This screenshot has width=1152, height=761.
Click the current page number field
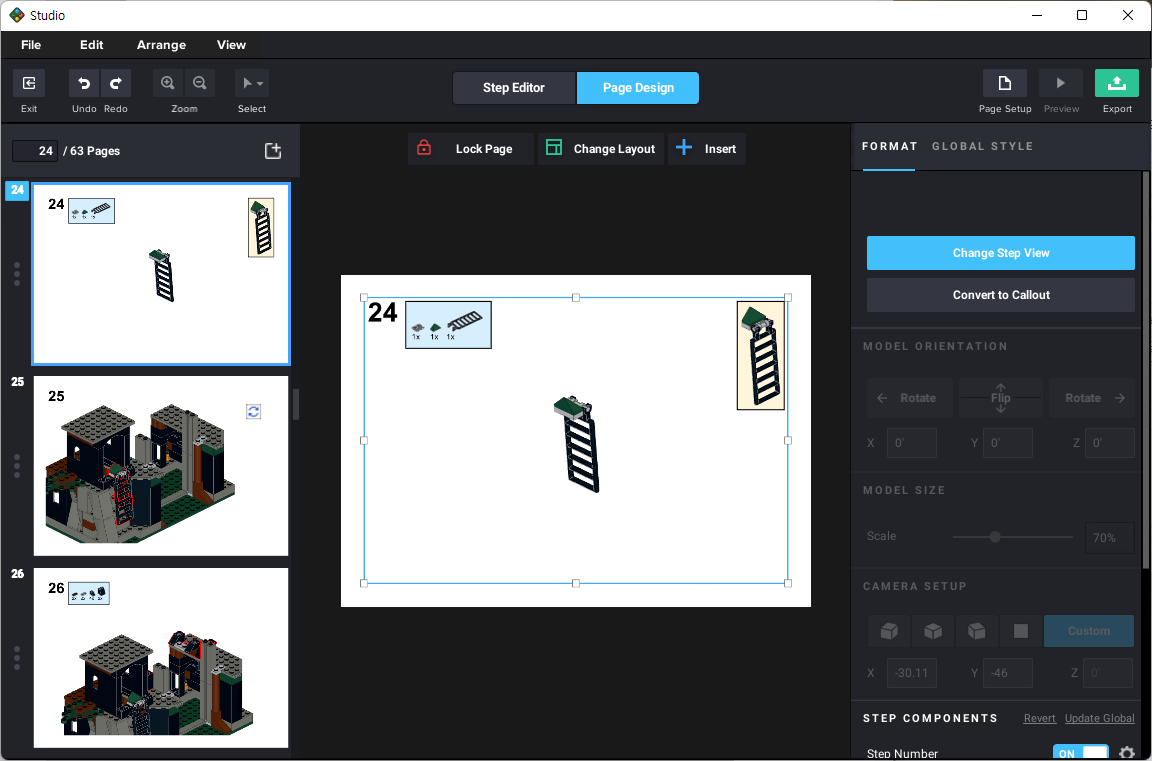(x=35, y=151)
